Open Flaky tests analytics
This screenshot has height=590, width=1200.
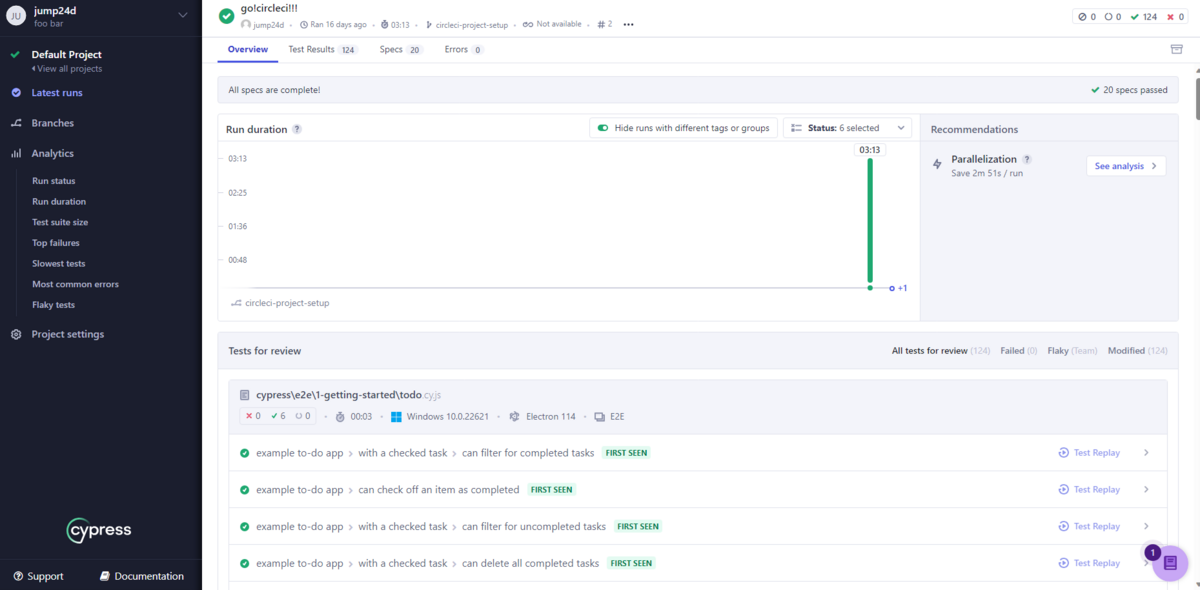54,305
